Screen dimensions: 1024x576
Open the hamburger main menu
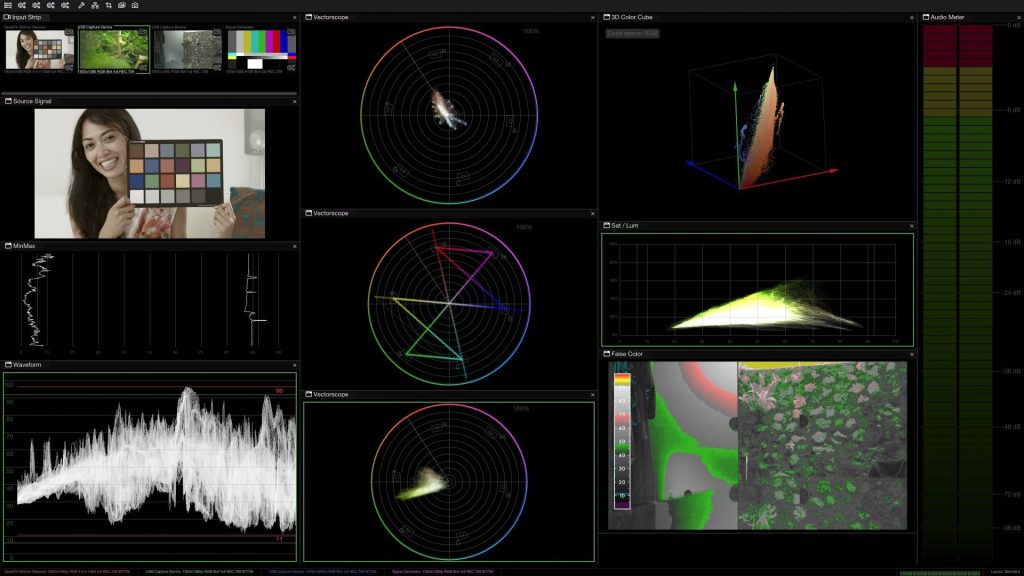(7, 5)
